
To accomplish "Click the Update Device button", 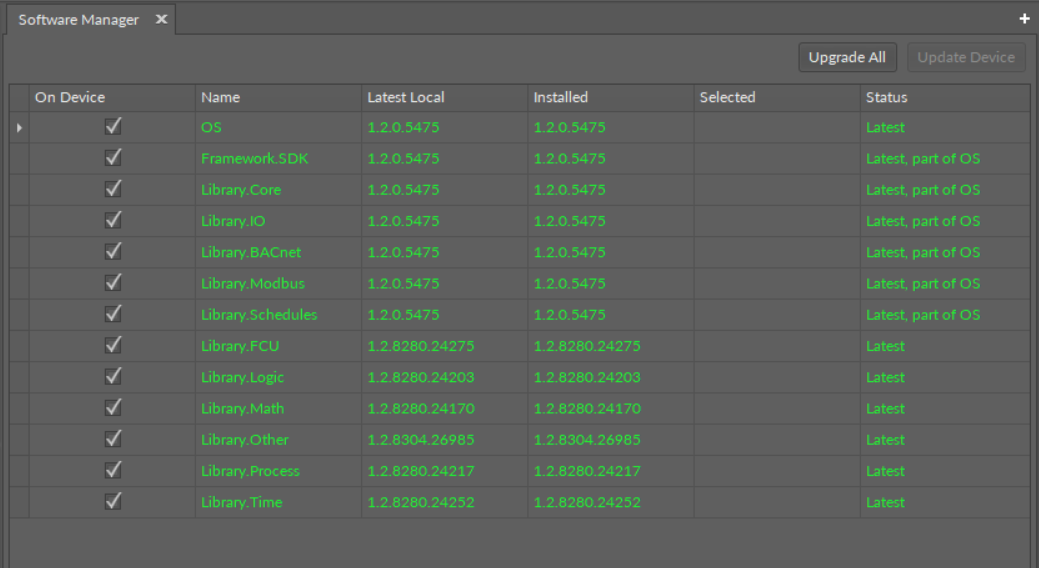I will [965, 57].
